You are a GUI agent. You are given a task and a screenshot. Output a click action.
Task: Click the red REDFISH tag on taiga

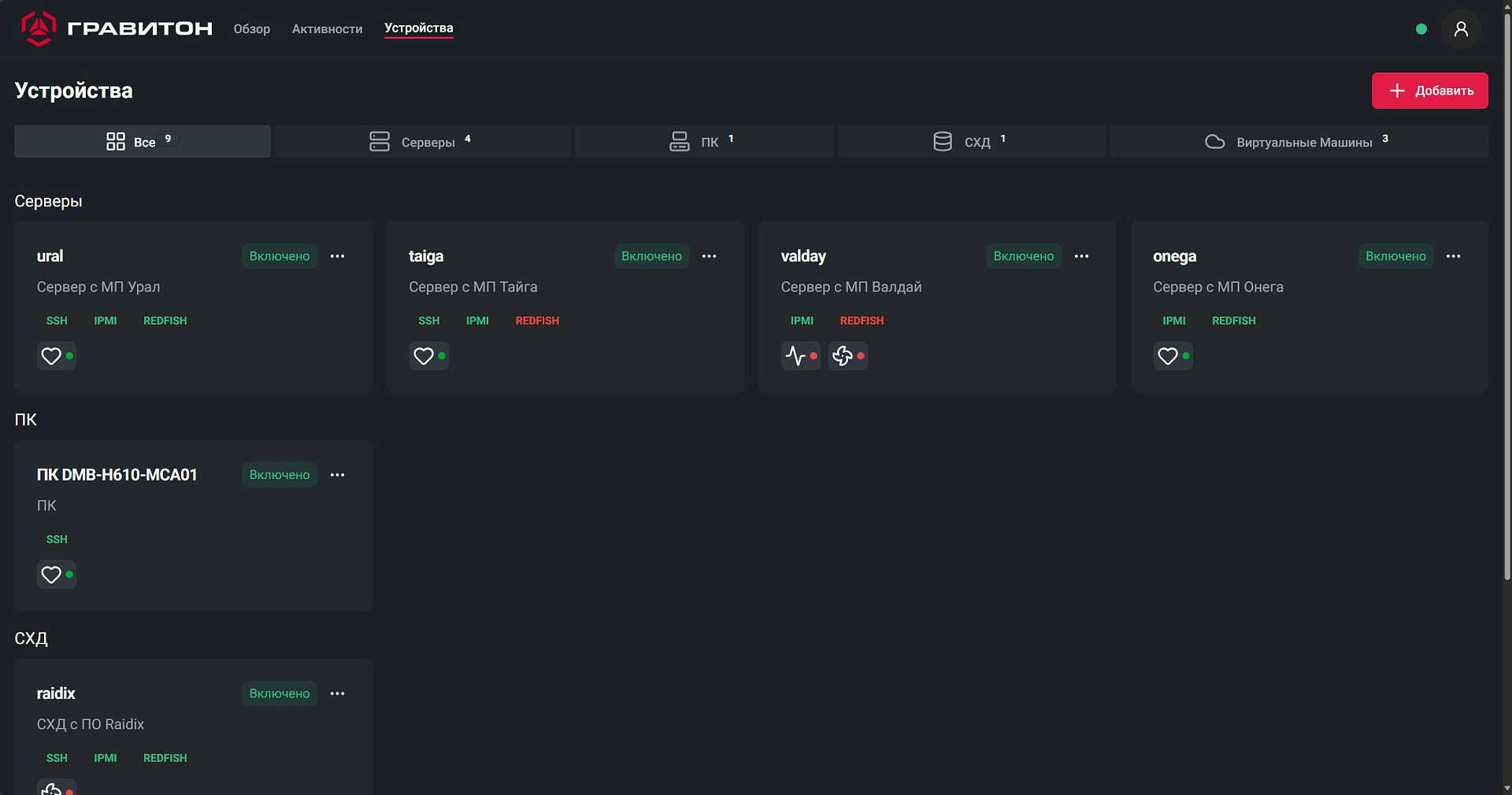[537, 321]
